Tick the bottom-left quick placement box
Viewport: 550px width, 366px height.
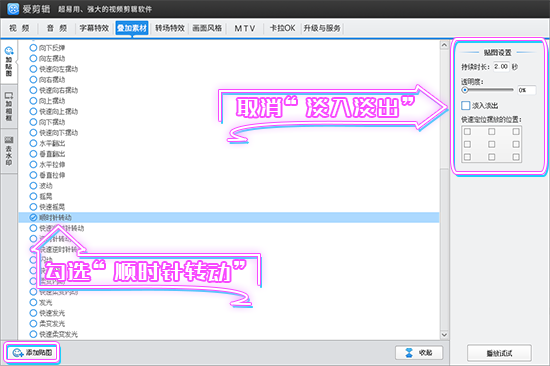467,157
